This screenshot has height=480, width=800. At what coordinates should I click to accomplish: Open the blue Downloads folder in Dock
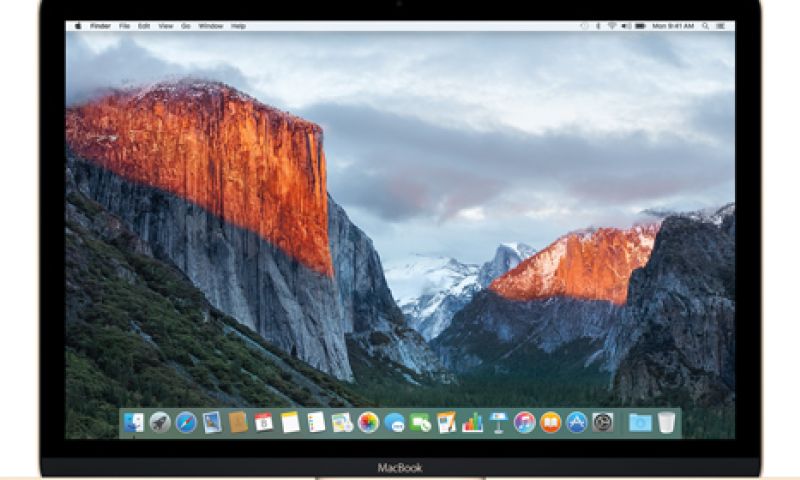tap(640, 422)
